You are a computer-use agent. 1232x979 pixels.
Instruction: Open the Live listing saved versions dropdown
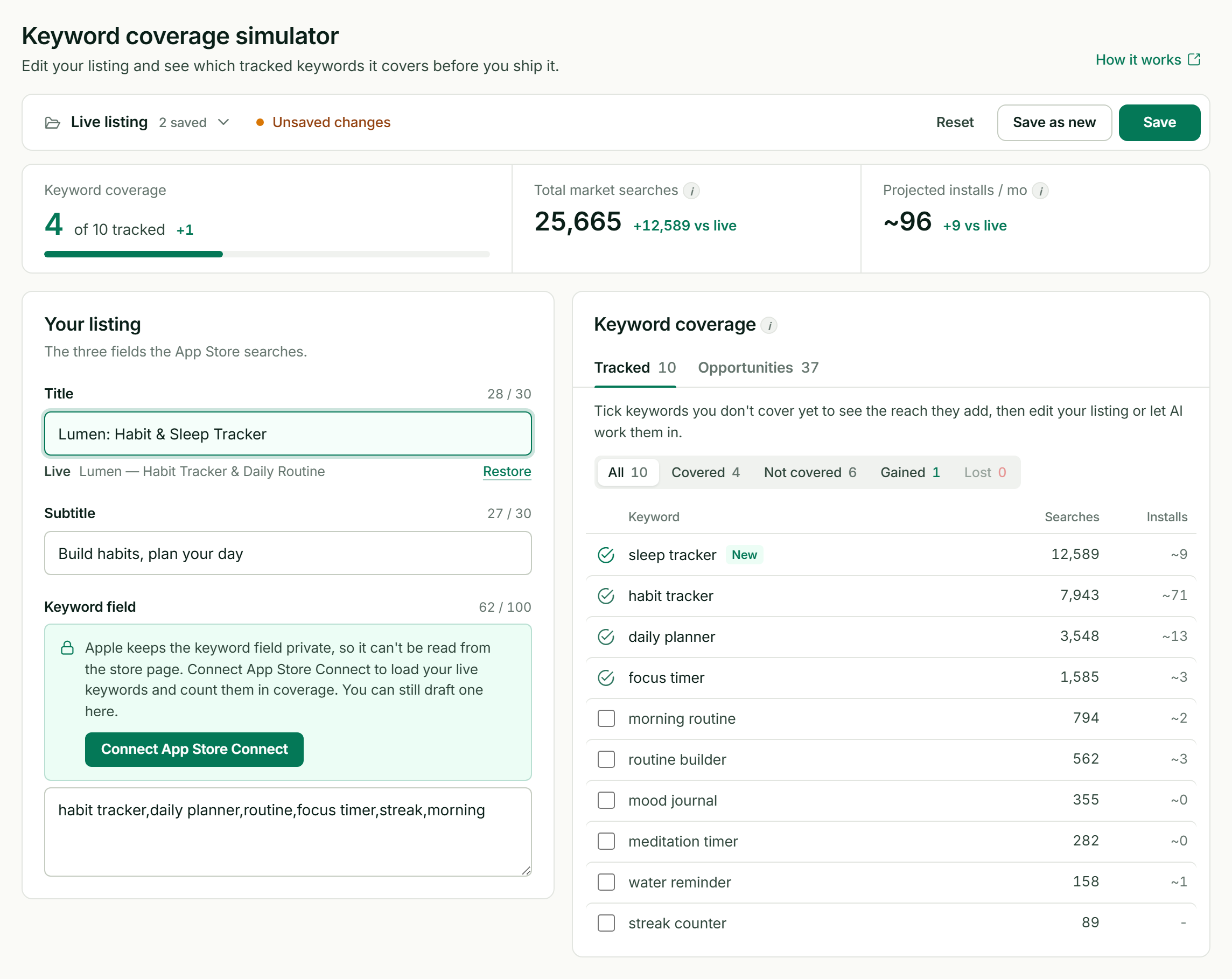(x=138, y=122)
